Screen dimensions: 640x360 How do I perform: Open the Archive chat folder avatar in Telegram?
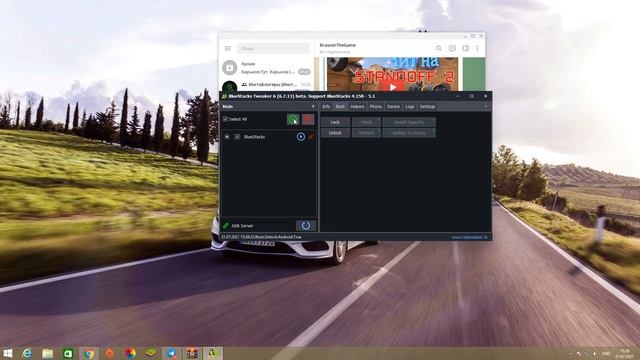[229, 67]
